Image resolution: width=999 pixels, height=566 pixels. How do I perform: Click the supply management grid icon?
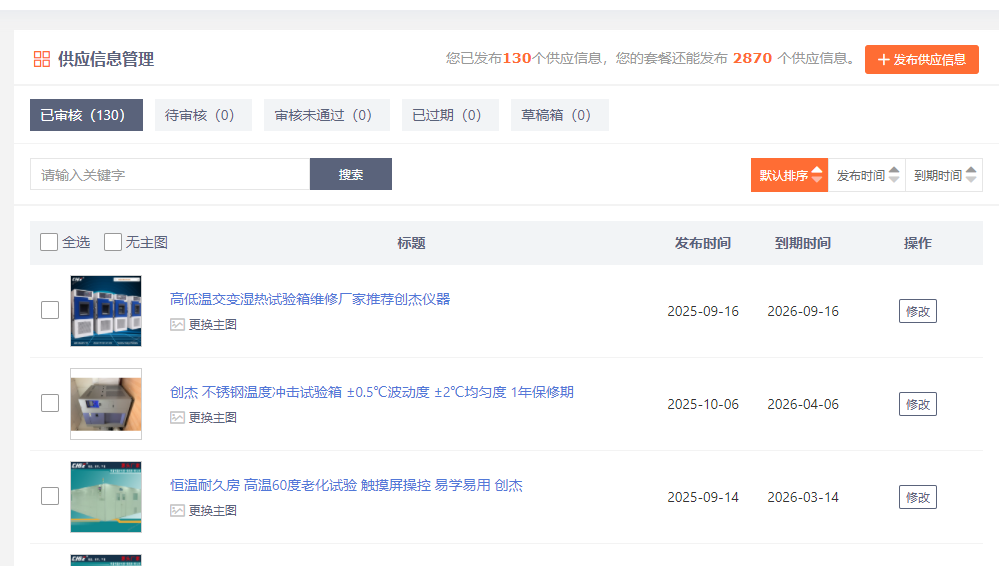(41, 59)
